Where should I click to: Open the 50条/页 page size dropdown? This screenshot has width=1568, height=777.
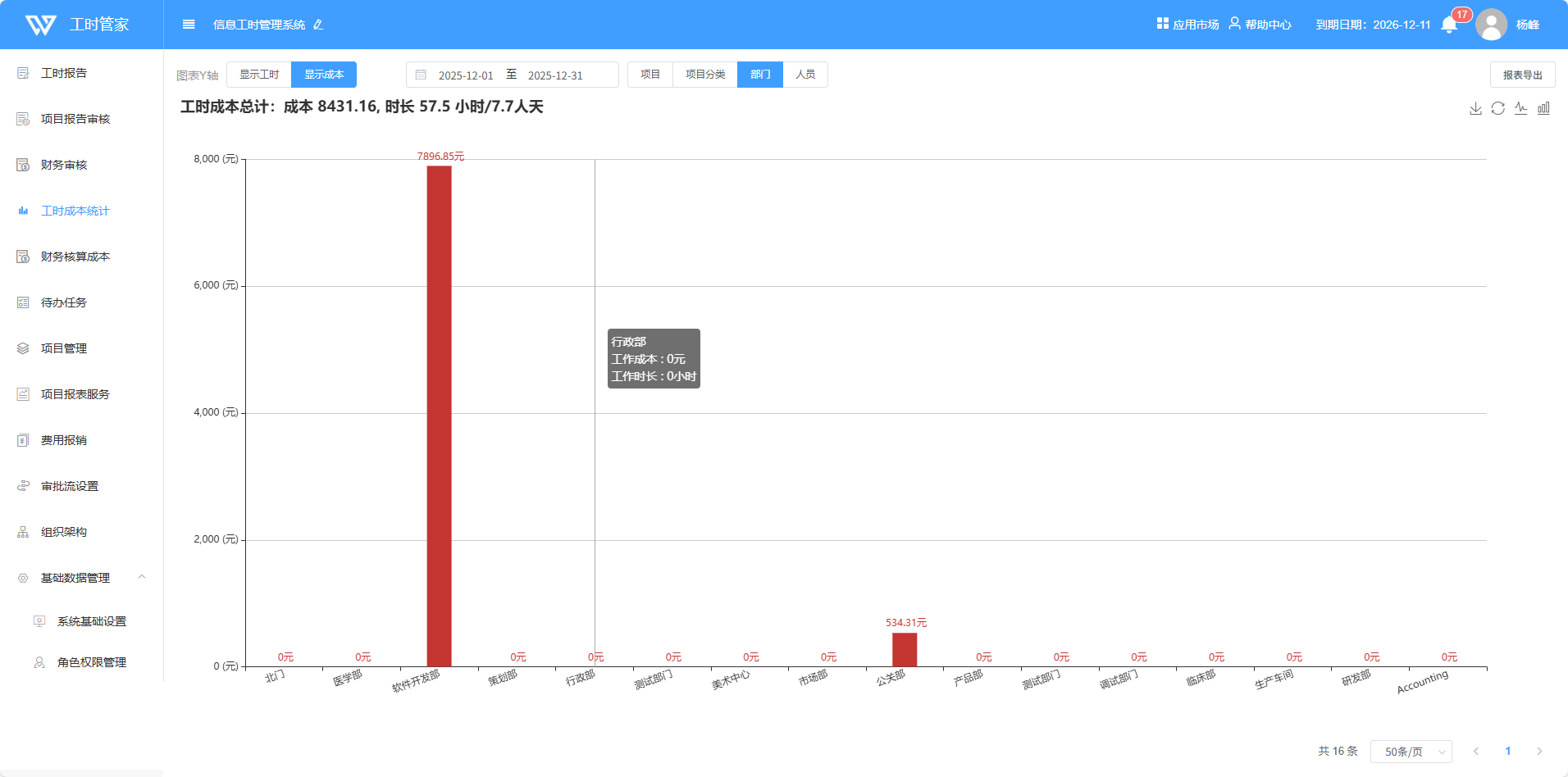click(1411, 752)
